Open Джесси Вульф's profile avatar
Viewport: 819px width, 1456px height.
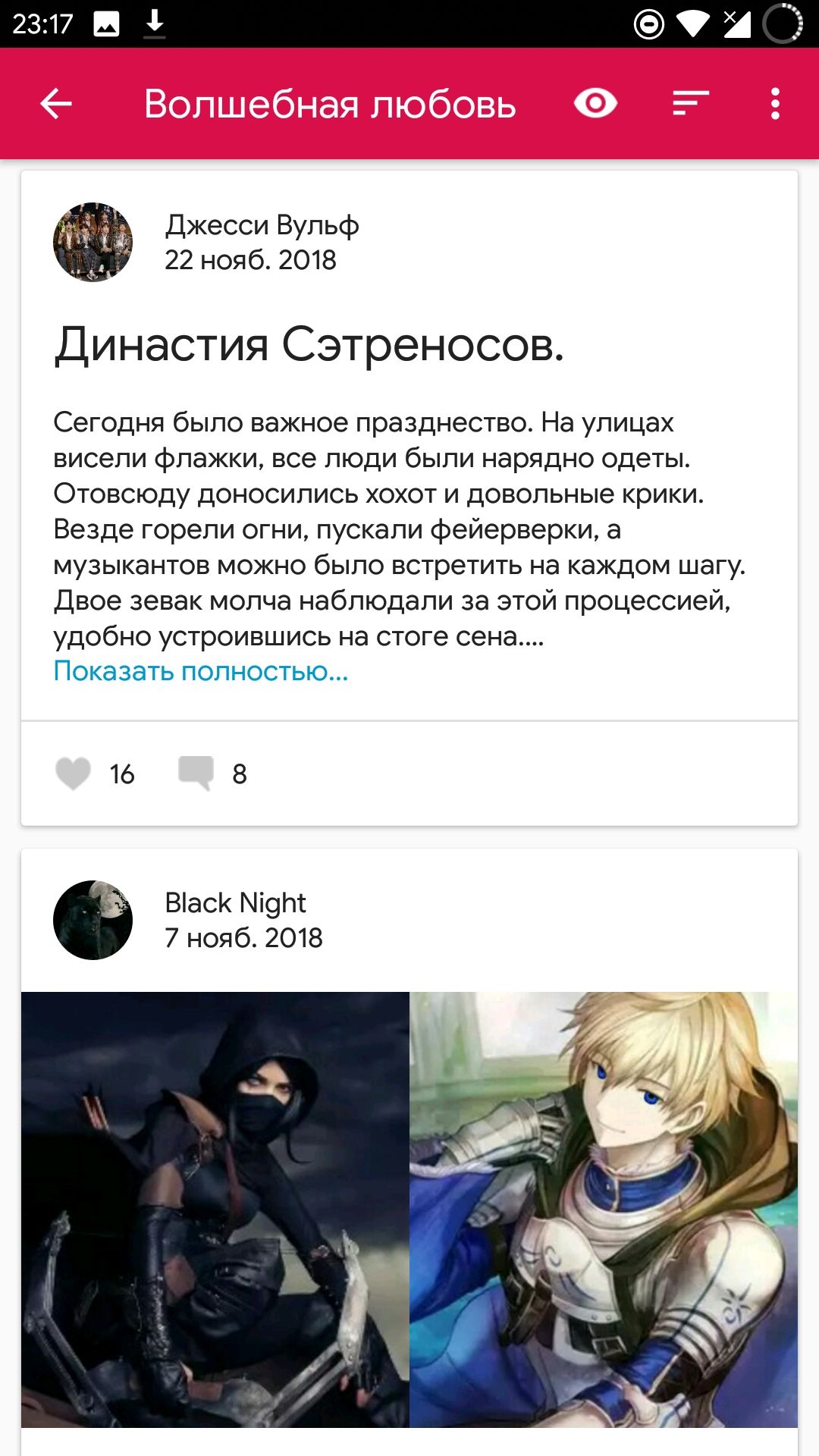[93, 242]
